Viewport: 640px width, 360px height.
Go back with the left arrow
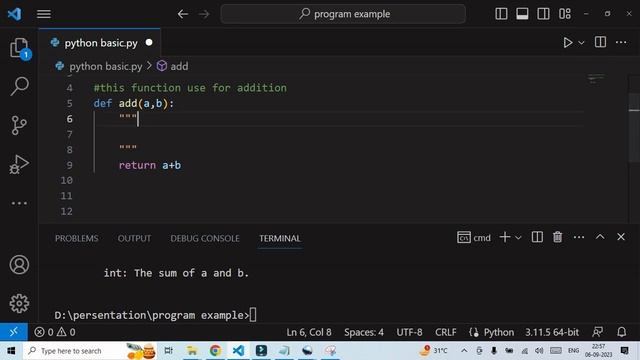[x=183, y=14]
